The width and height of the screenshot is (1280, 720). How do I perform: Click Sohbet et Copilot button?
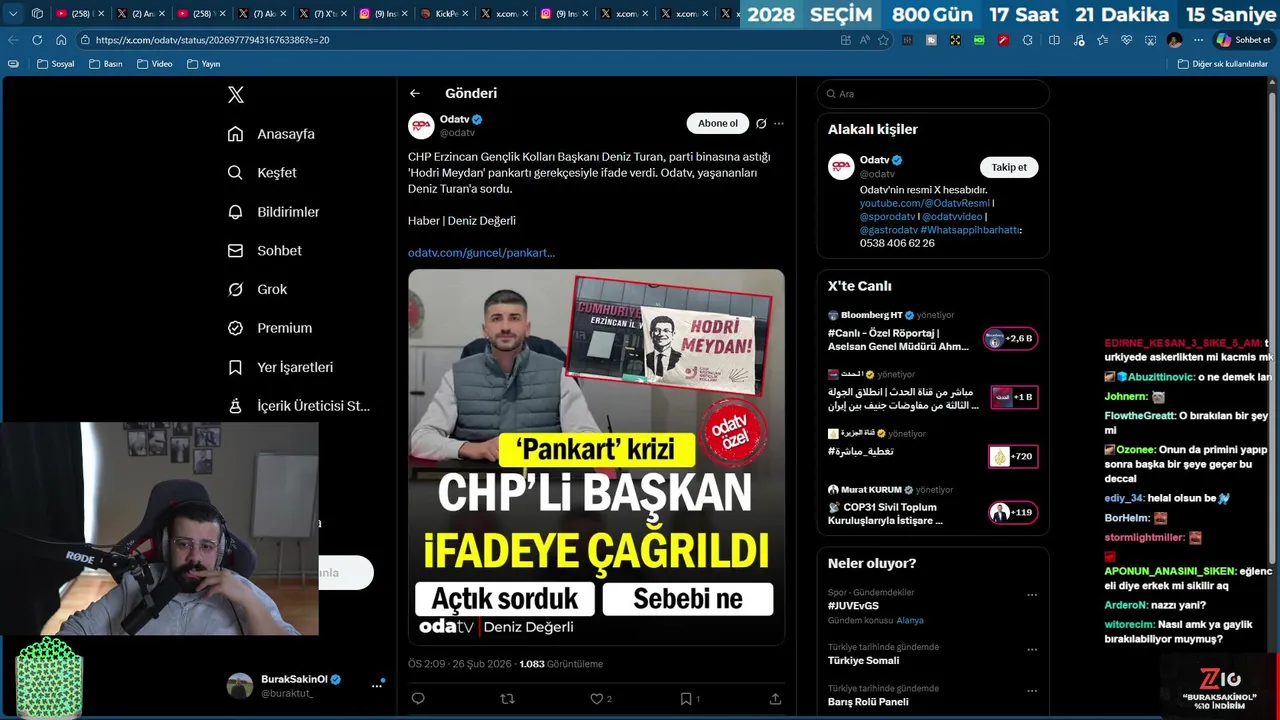(1243, 40)
